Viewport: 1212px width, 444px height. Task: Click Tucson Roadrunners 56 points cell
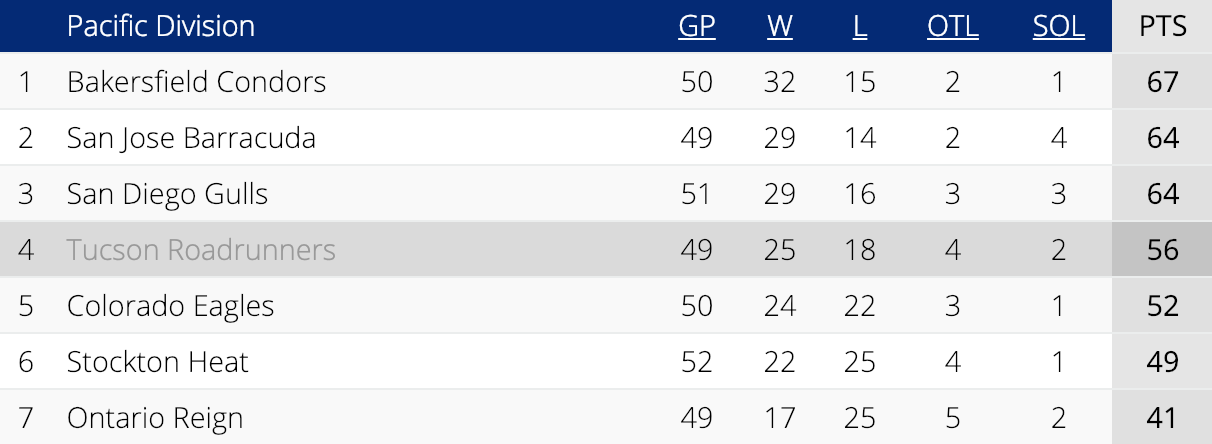click(x=1163, y=249)
